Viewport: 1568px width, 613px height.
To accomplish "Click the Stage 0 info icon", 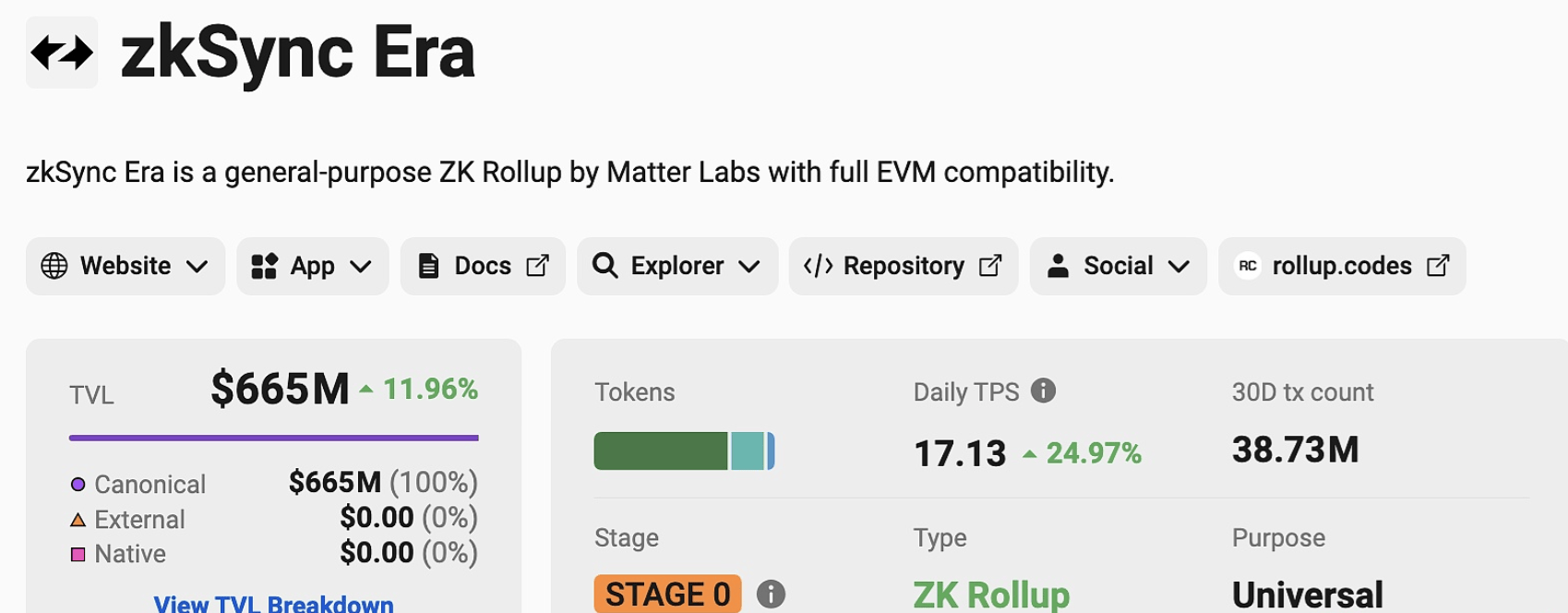I will tap(771, 595).
